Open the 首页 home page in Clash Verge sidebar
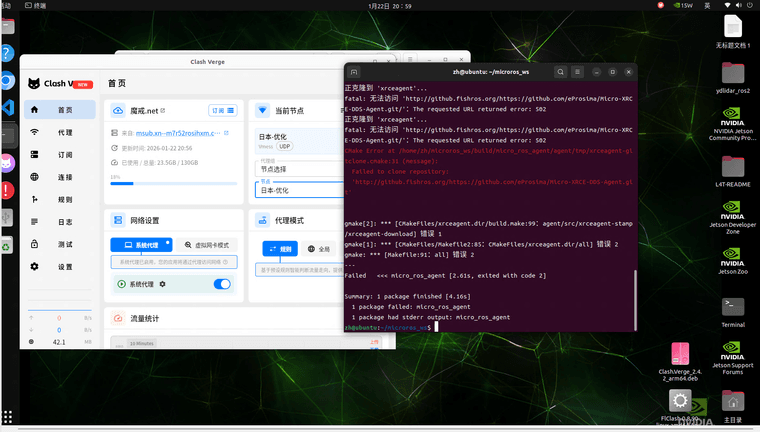Viewport: 760px width, 432px height. (60, 110)
